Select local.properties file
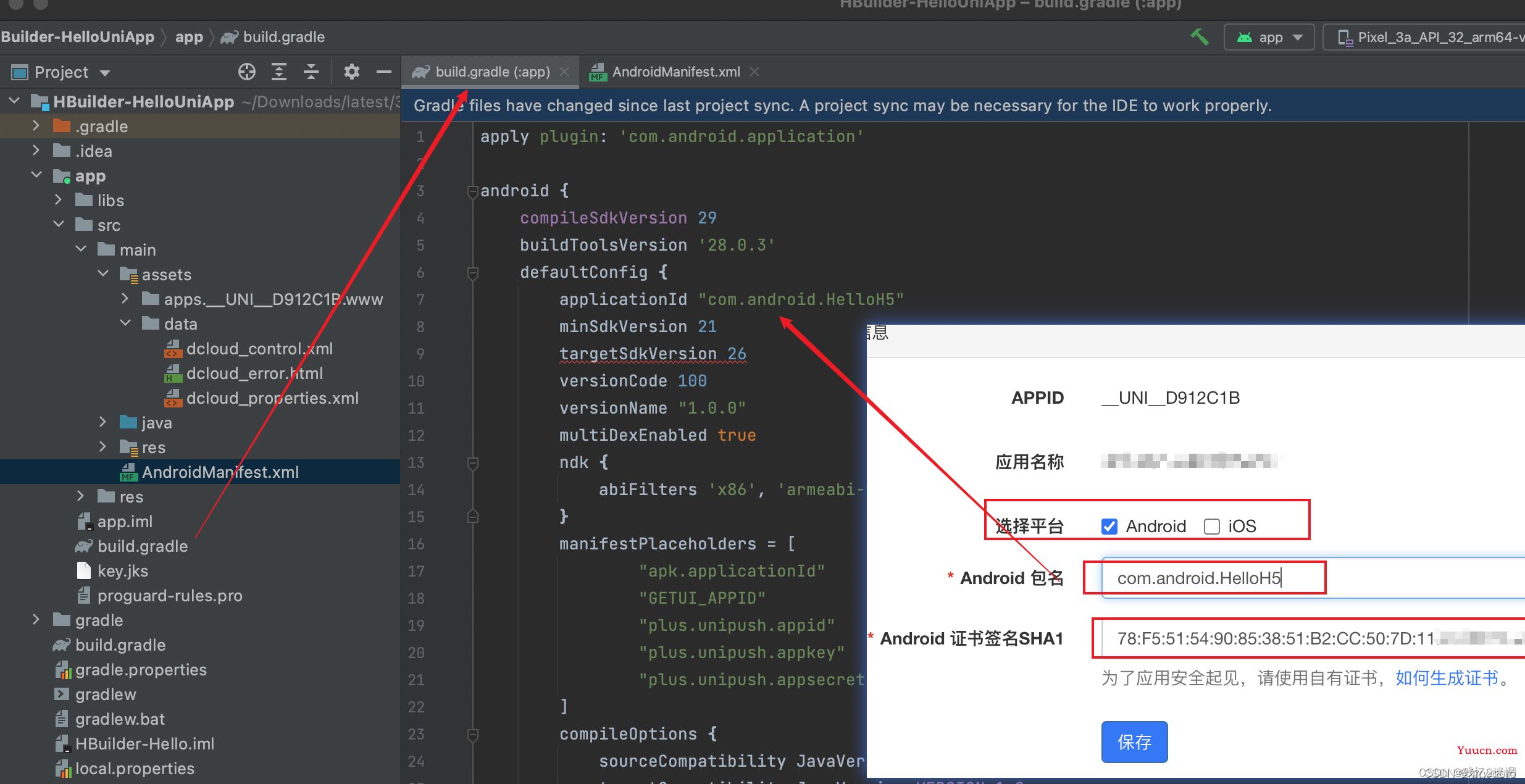Viewport: 1525px width, 784px height. pyautogui.click(x=125, y=769)
